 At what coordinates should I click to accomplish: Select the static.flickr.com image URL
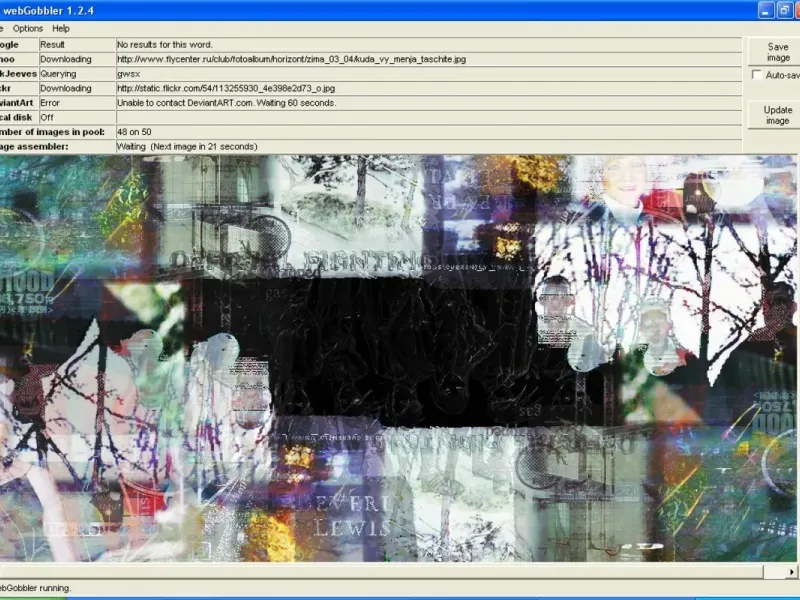coord(226,88)
